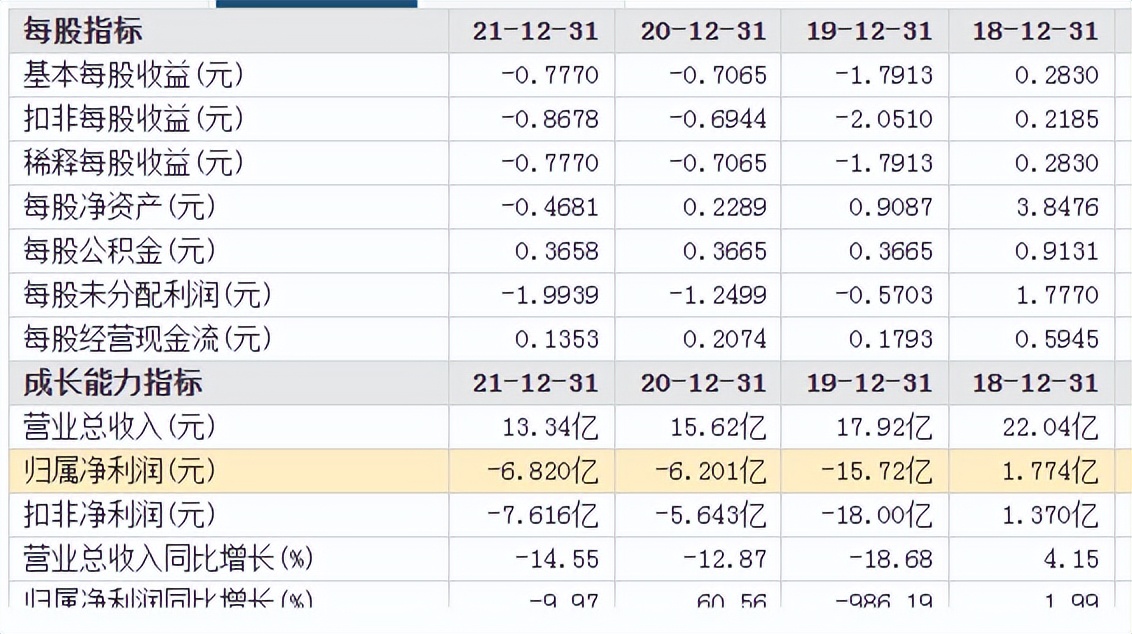Select the 每股净资产(元) row label
The image size is (1132, 634).
[119, 207]
